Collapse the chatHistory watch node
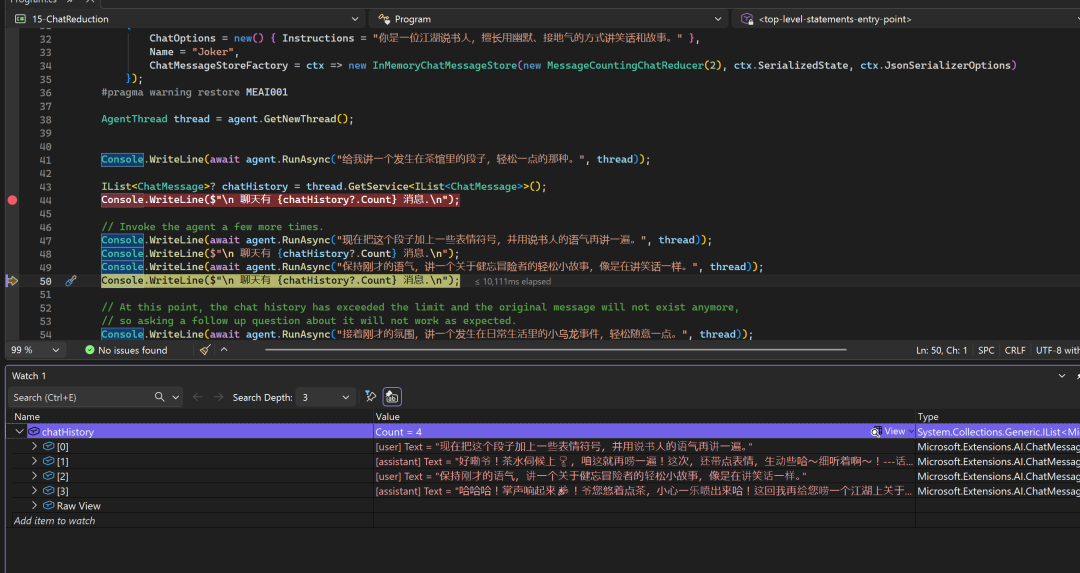Image resolution: width=1080 pixels, height=573 pixels. point(19,432)
